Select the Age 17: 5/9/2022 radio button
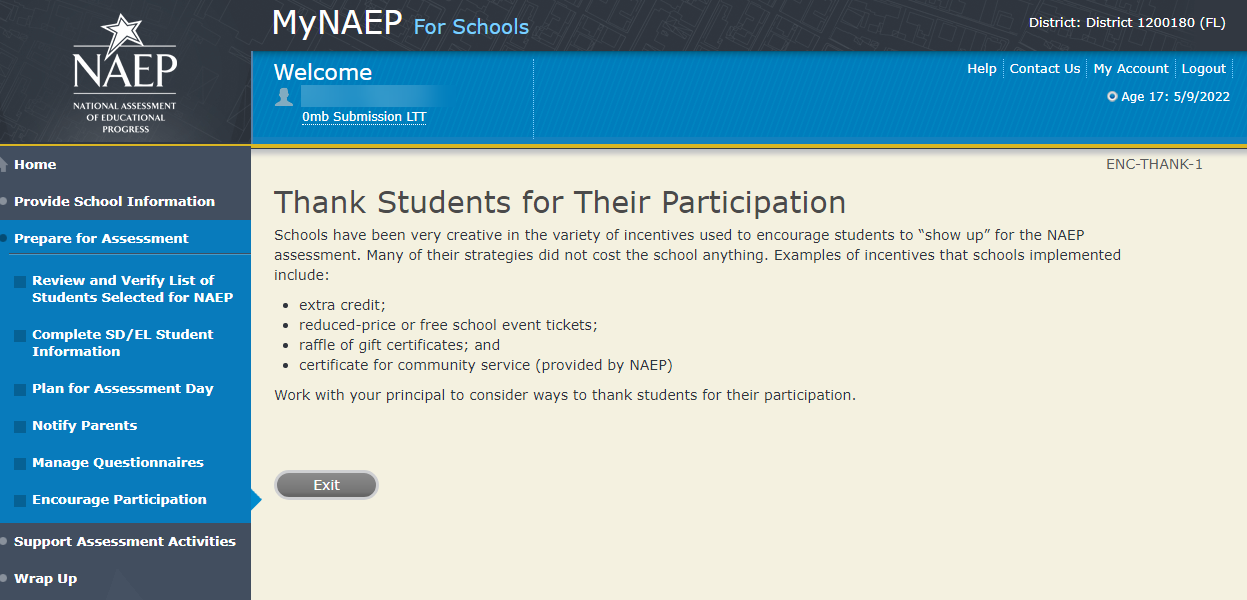 click(1112, 97)
